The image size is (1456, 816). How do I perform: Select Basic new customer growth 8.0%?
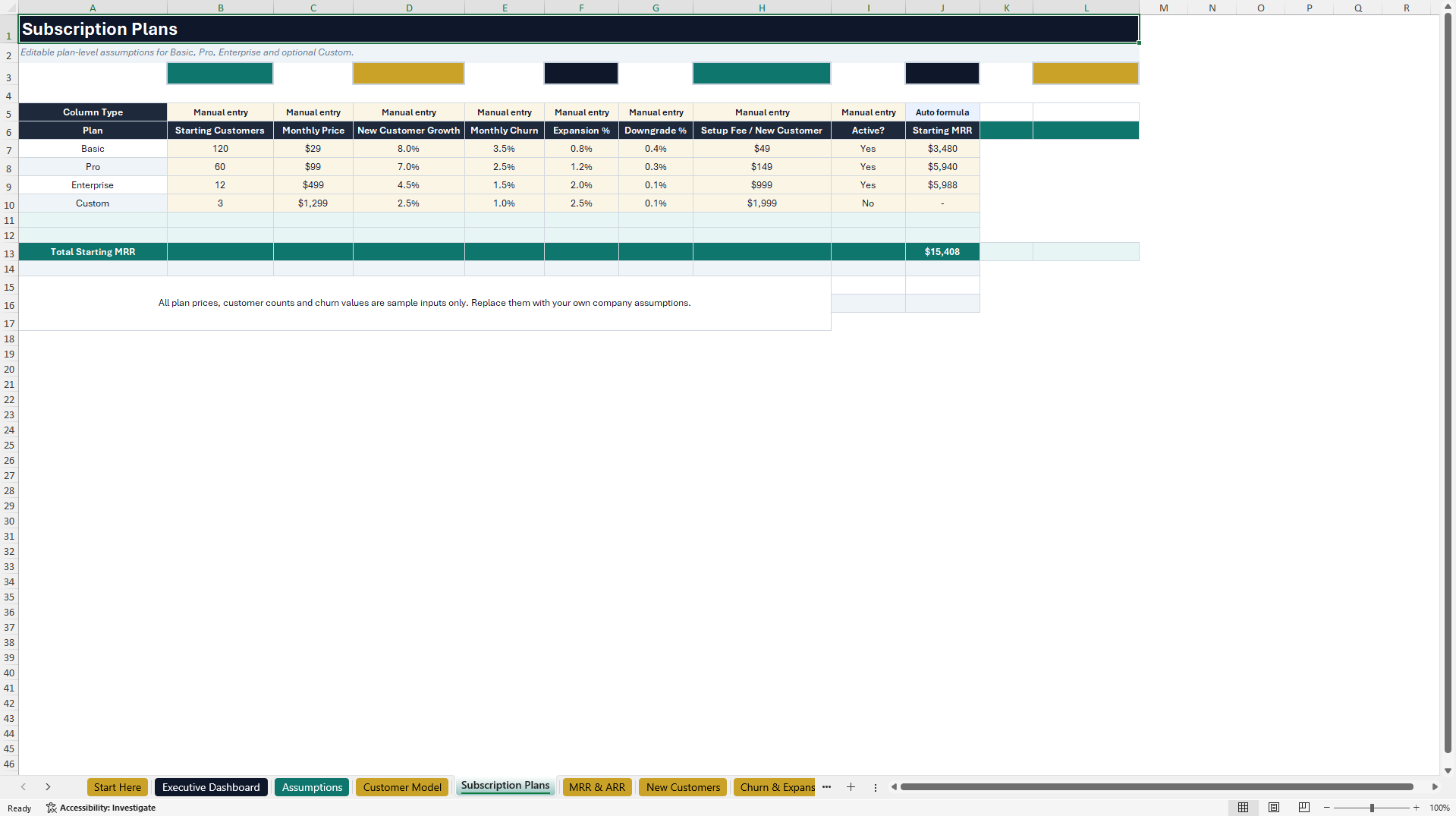[408, 149]
